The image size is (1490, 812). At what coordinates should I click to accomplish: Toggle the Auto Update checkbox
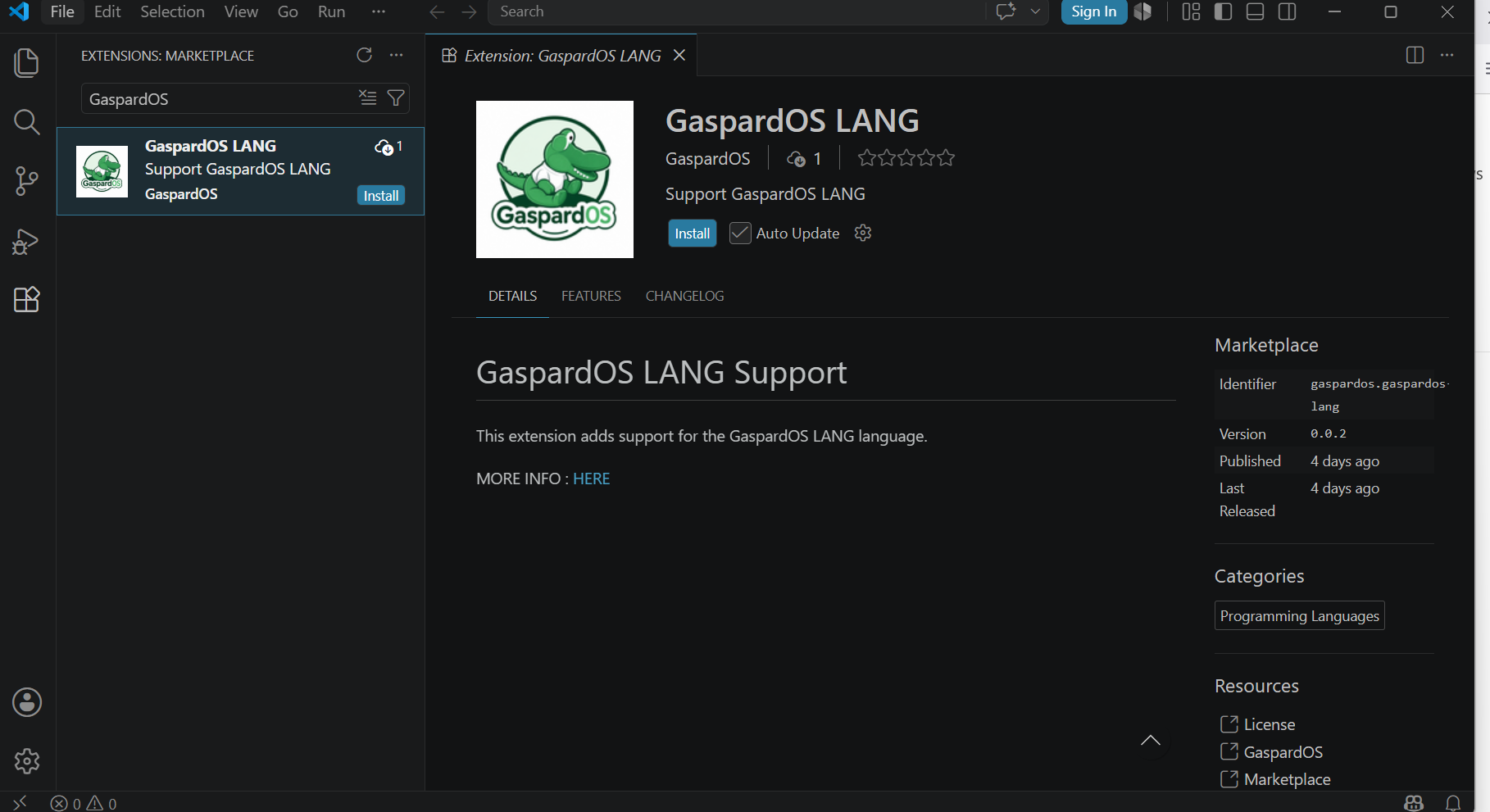740,234
